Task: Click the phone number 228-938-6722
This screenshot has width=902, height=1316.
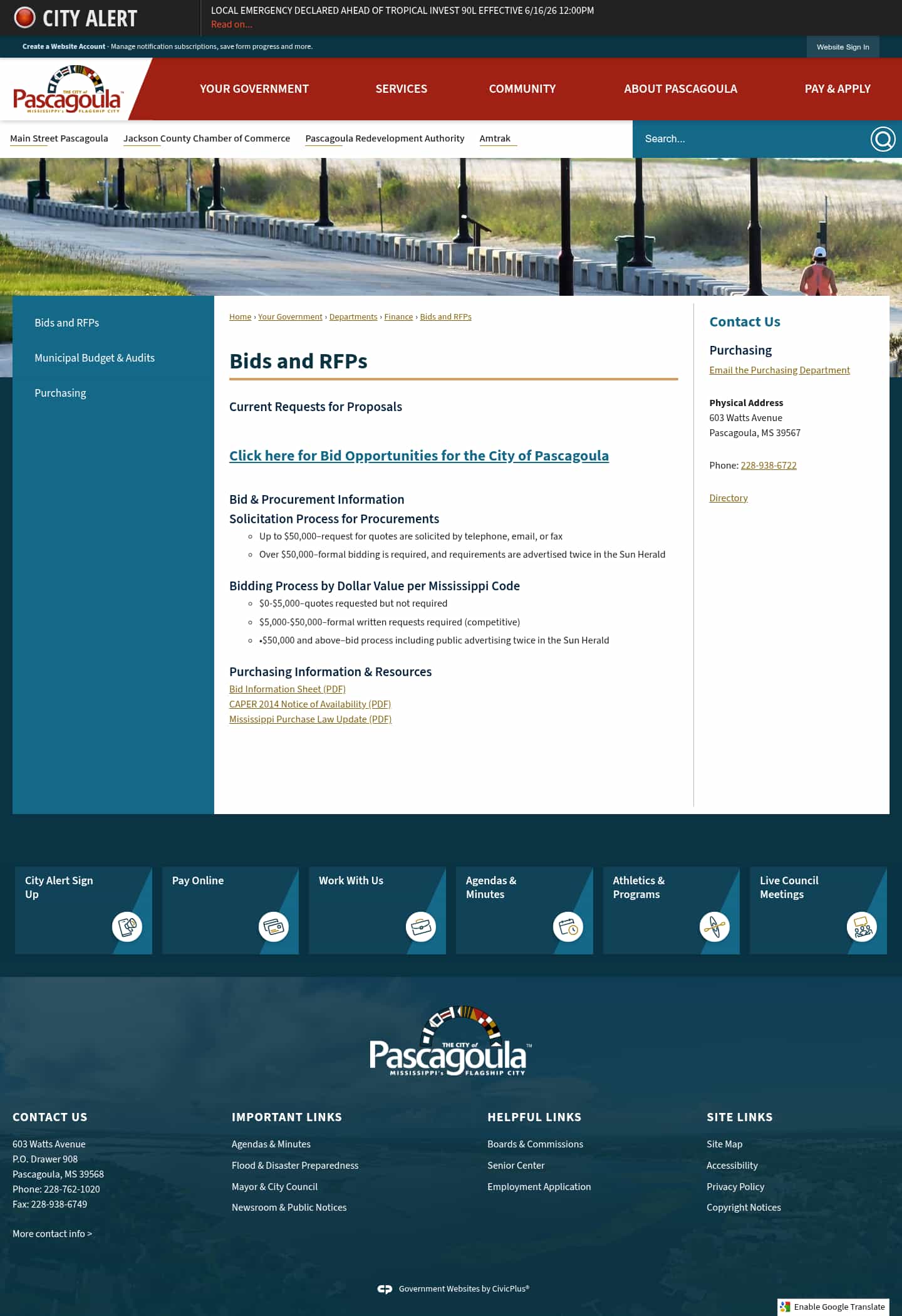Action: [769, 466]
